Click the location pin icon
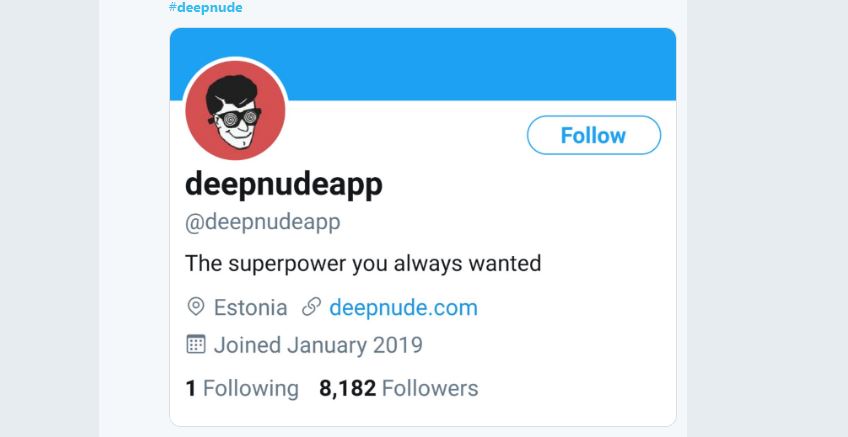 click(x=196, y=307)
